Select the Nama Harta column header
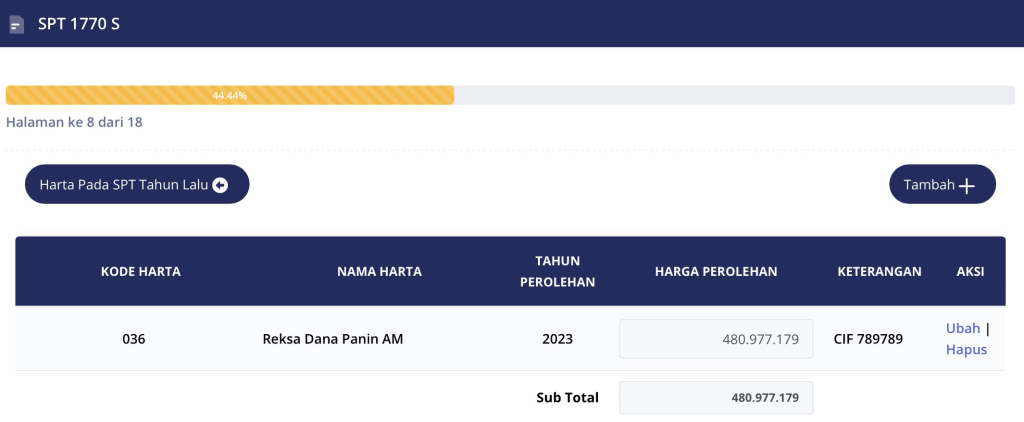The height and width of the screenshot is (422, 1024). pos(379,271)
